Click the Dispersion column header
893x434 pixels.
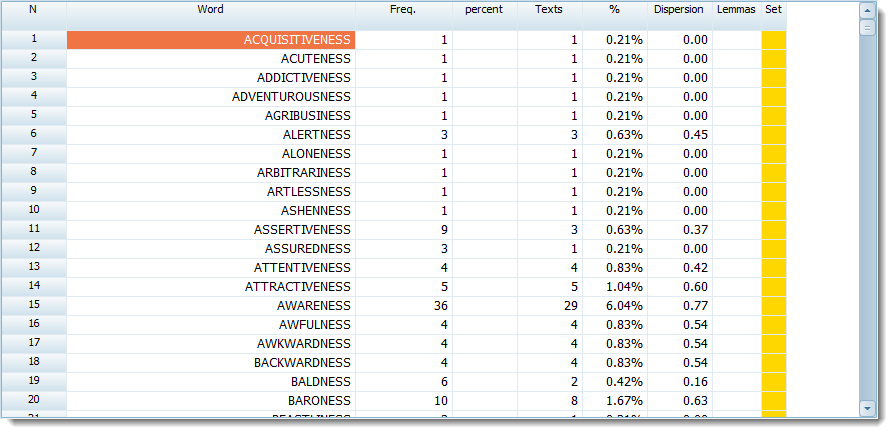click(x=679, y=10)
